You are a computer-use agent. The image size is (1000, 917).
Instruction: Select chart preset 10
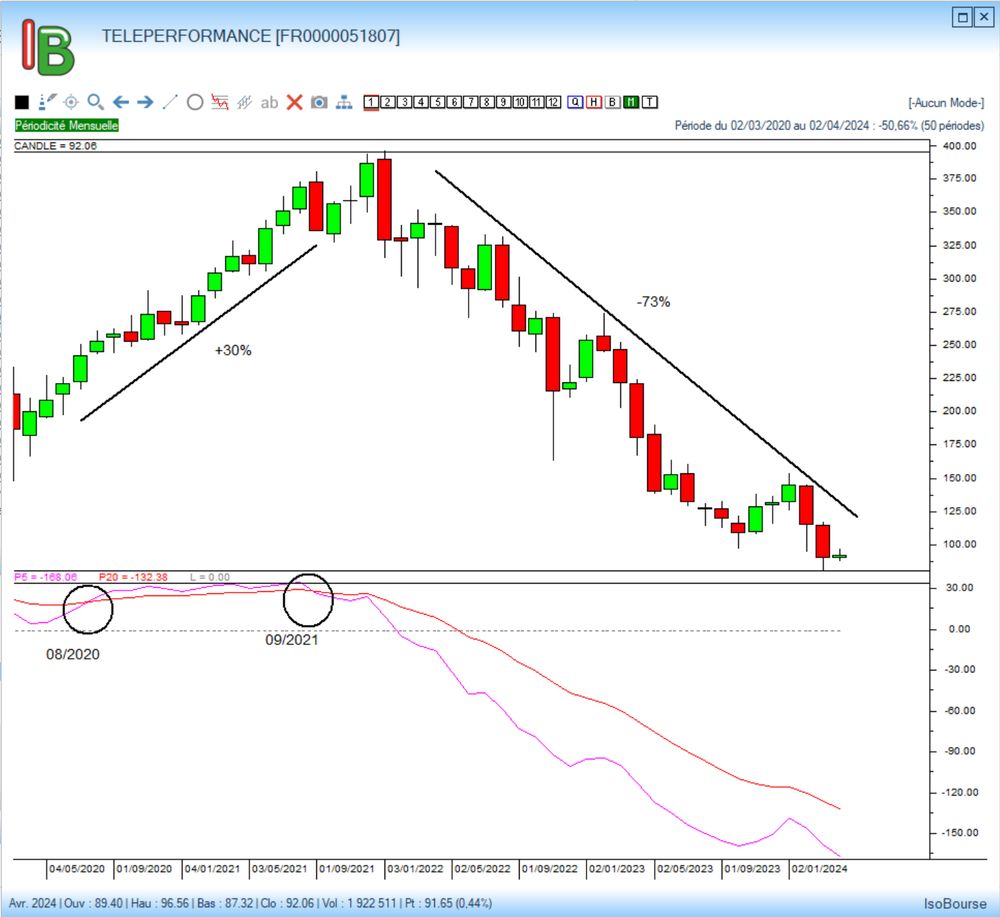520,102
